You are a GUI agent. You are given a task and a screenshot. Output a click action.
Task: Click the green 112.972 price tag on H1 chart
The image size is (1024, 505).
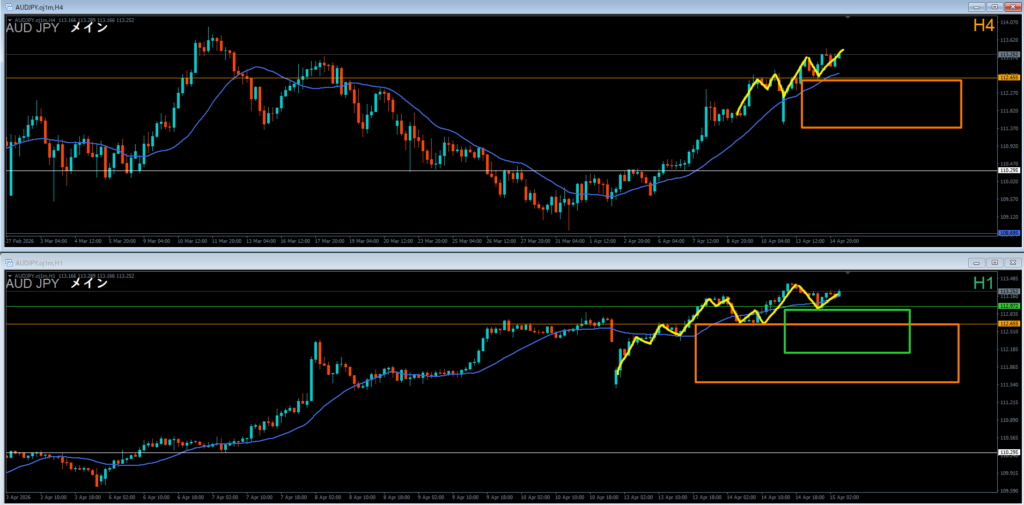(x=1008, y=306)
